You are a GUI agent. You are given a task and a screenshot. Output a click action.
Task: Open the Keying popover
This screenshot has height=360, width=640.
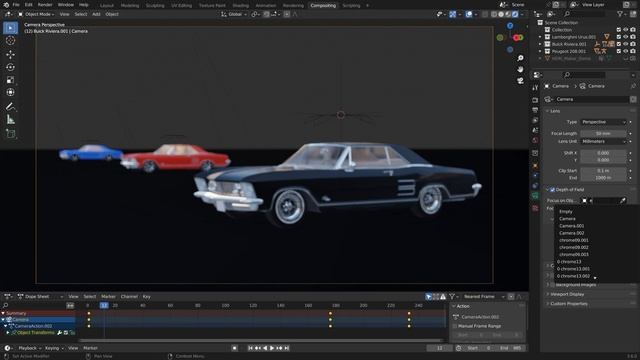pyautogui.click(x=54, y=348)
